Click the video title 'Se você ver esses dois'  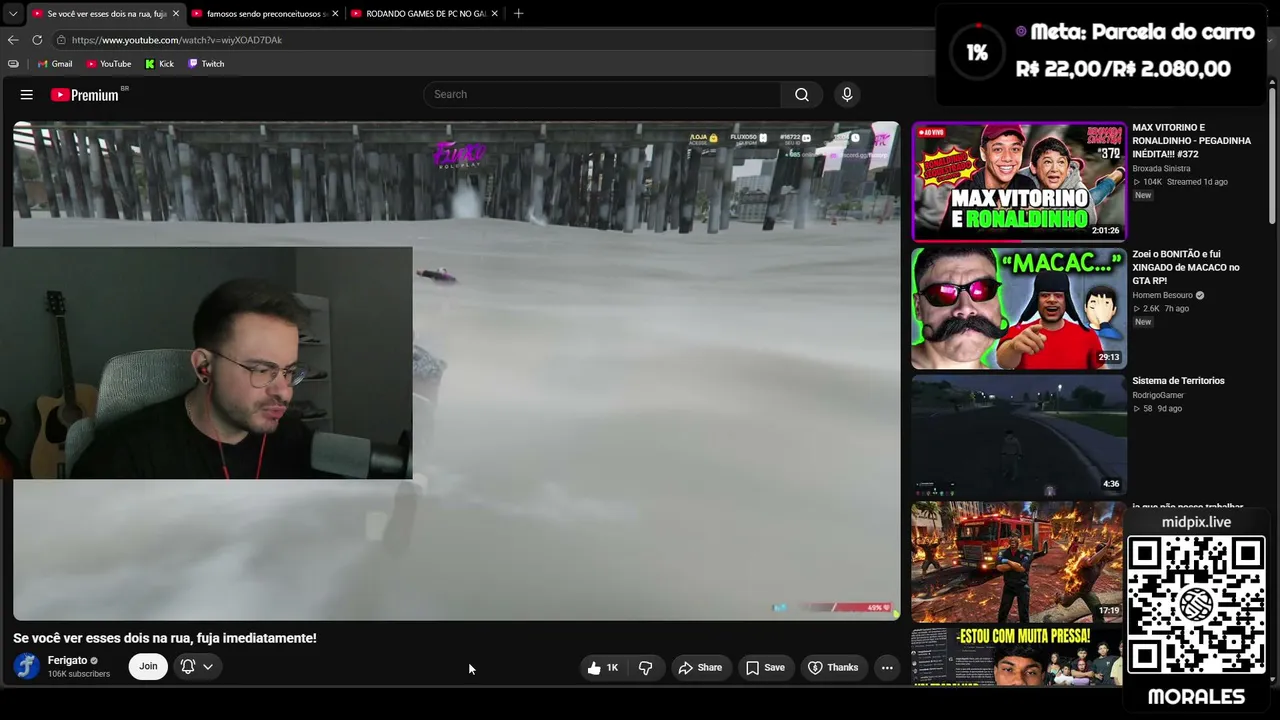pyautogui.click(x=165, y=638)
